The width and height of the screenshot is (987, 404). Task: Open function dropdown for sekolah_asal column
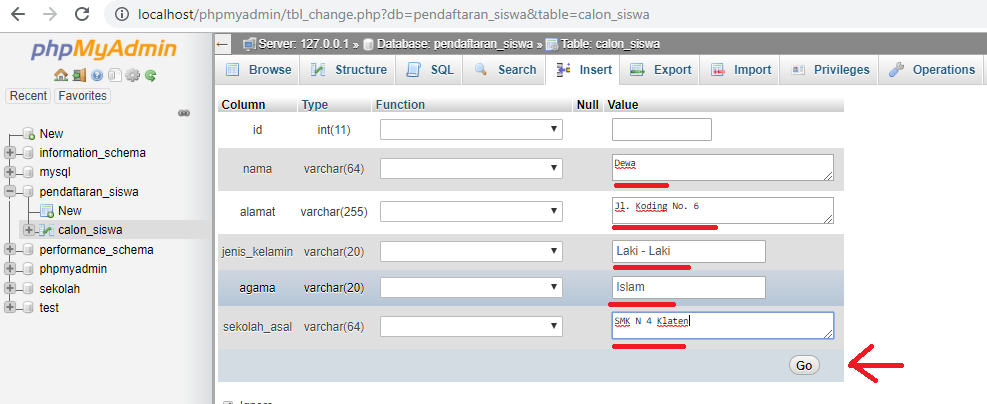click(471, 326)
